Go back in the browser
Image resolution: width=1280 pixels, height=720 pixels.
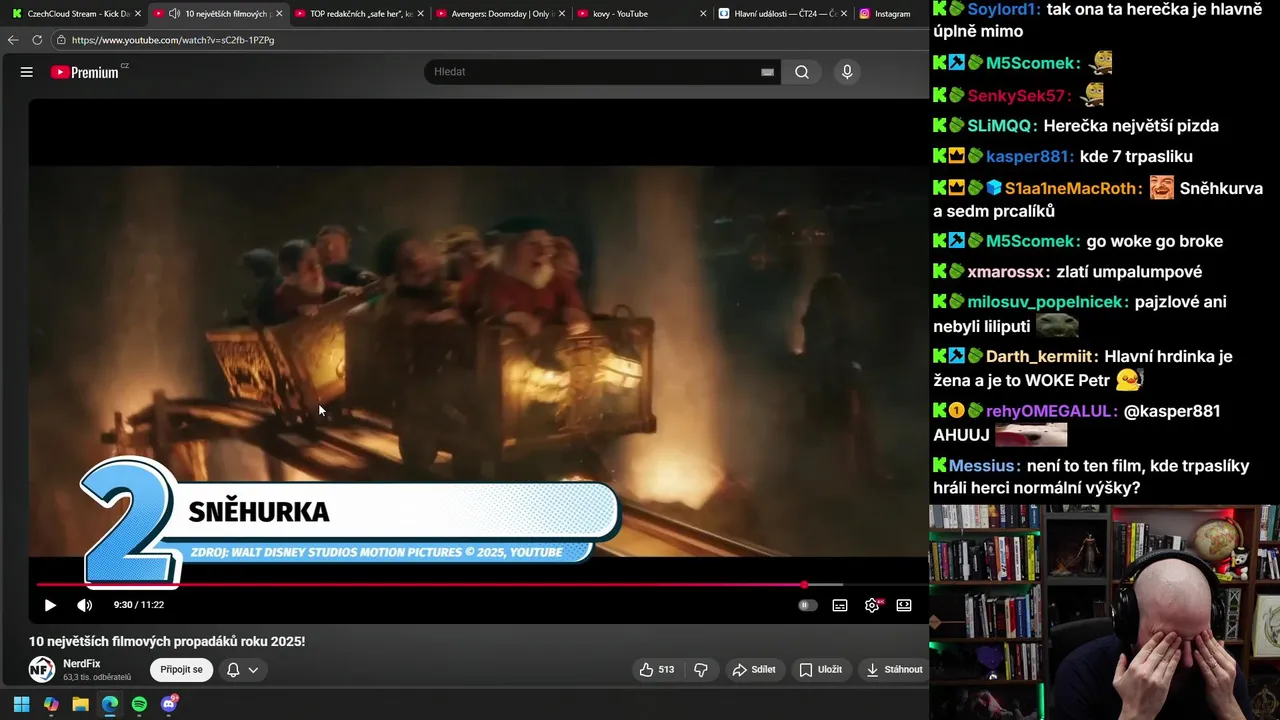click(13, 40)
